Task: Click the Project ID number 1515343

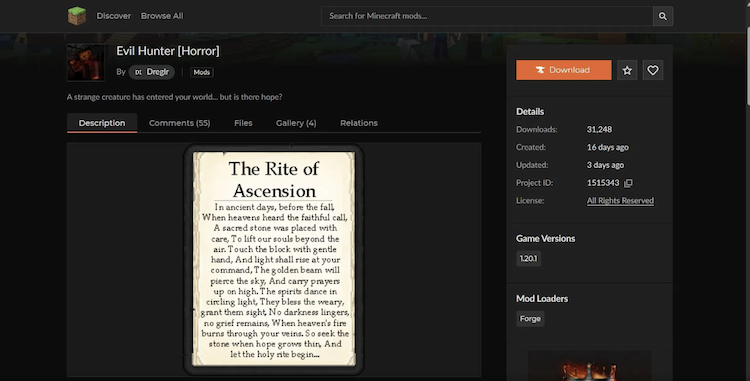Action: tap(603, 183)
